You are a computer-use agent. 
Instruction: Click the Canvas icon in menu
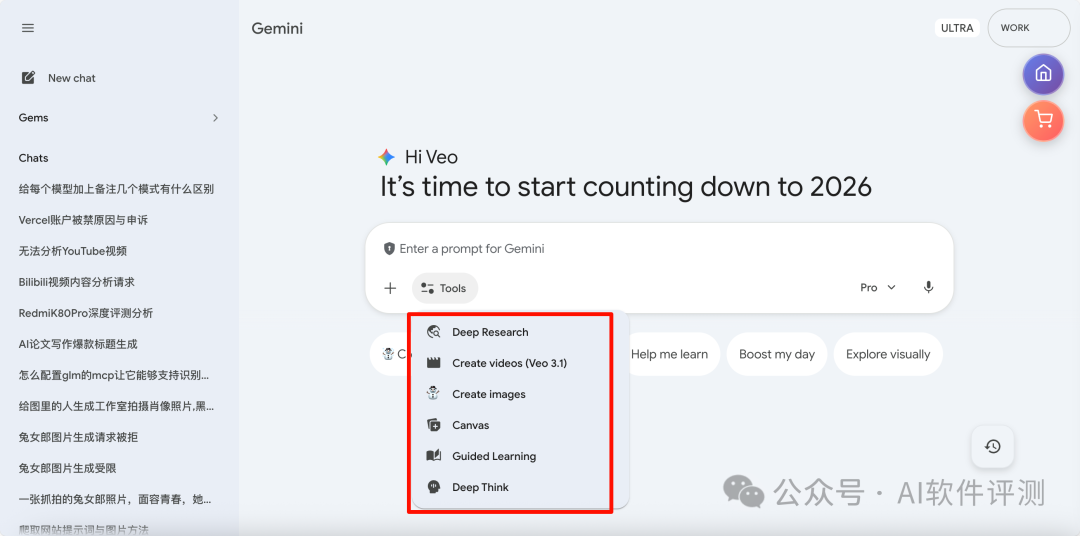pyautogui.click(x=433, y=425)
